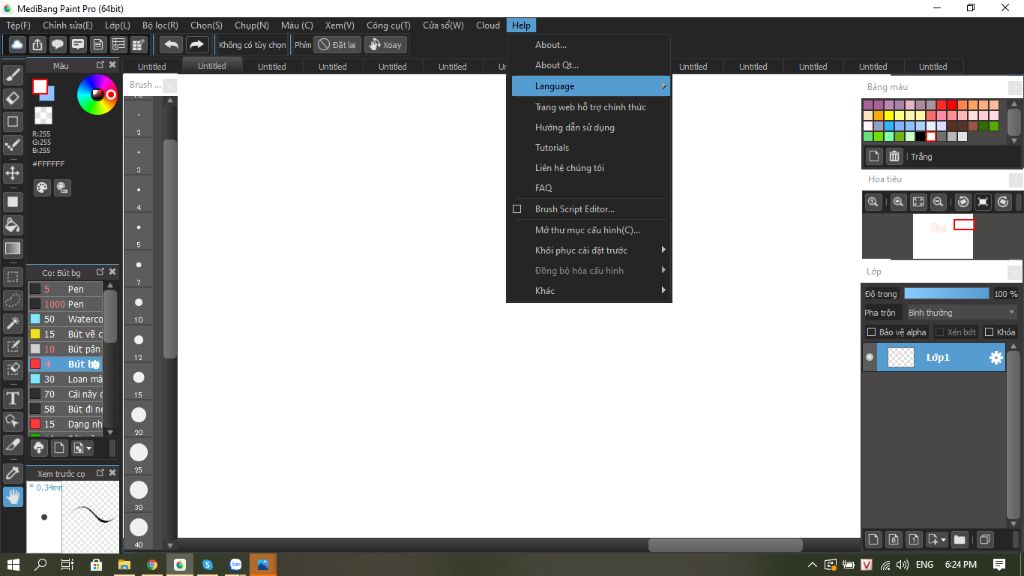Delete swatch with trash icon in Bảng màu
Viewport: 1024px width, 576px height.
(894, 156)
